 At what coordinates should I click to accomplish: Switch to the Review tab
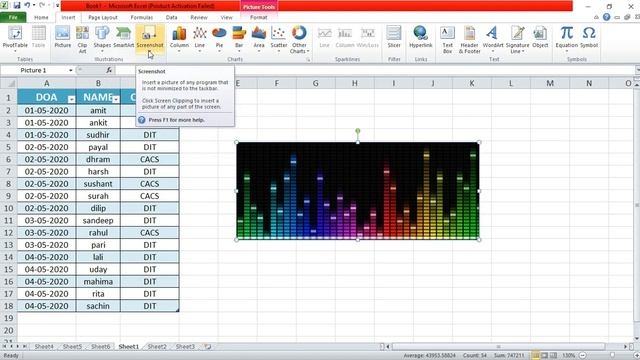[199, 18]
